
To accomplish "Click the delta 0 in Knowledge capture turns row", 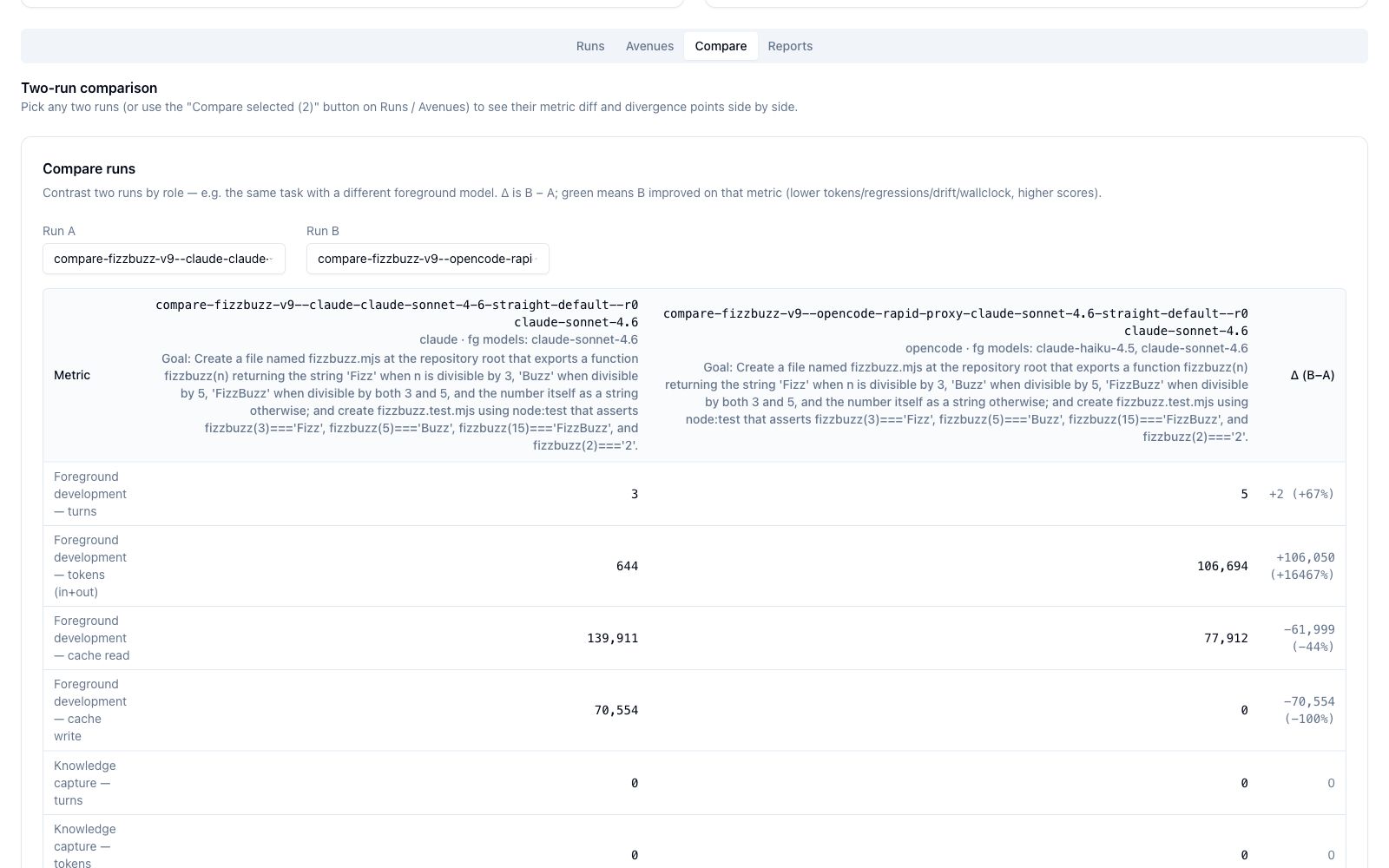I will coord(1331,783).
